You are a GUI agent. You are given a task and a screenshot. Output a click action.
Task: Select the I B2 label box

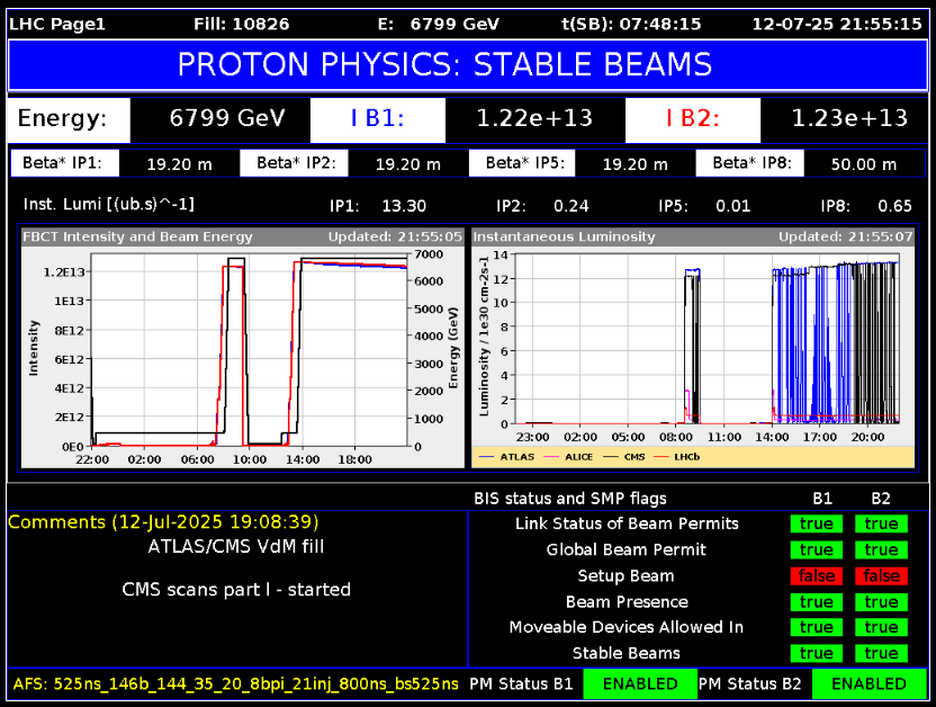point(691,119)
